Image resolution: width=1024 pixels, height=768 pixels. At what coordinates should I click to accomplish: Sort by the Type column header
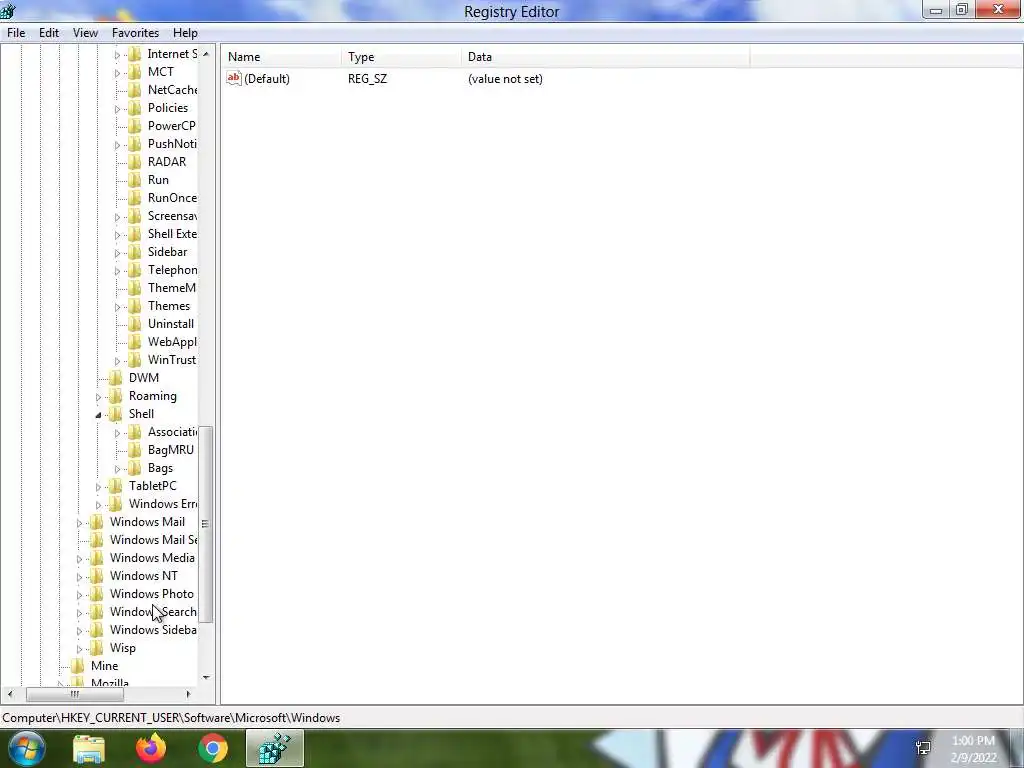click(401, 57)
